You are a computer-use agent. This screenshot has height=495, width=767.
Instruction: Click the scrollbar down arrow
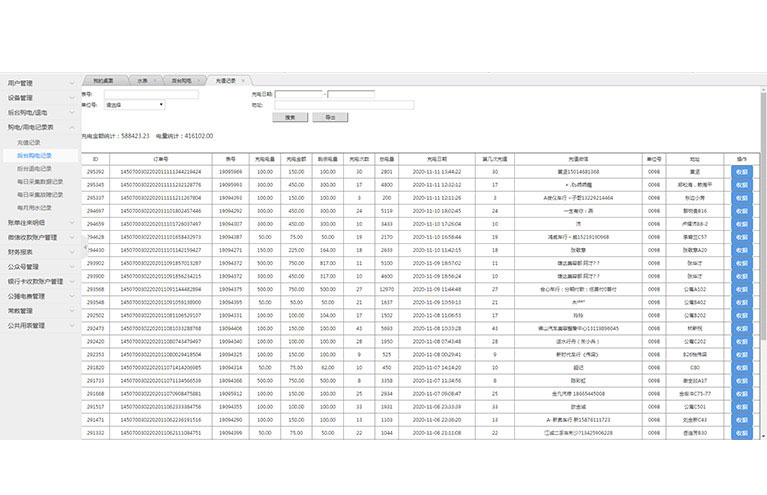tap(763, 435)
